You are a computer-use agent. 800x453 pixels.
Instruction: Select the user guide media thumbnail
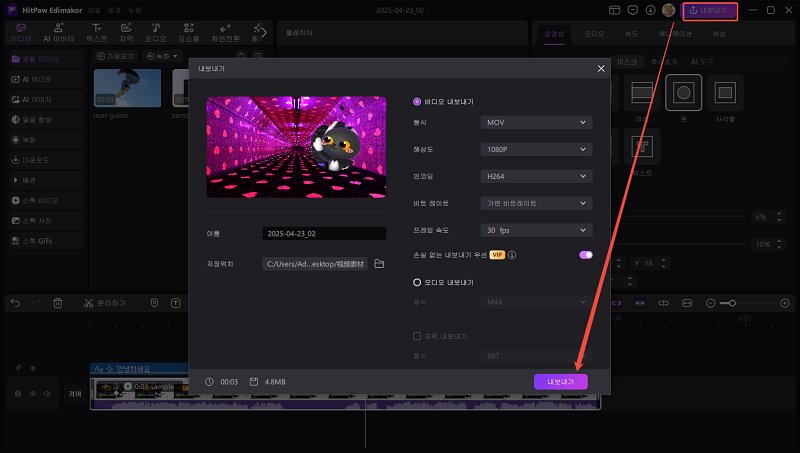(128, 88)
